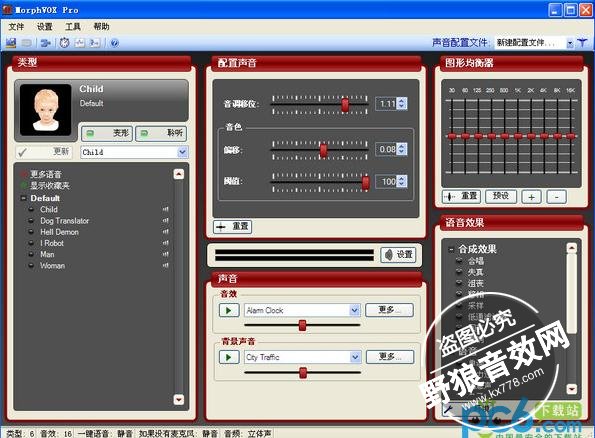
Task: Toggle the 沮丧 effect on
Action: [459, 283]
